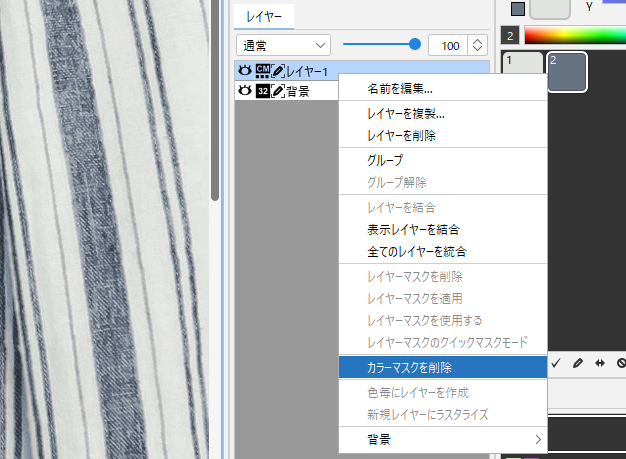This screenshot has height=459, width=626.
Task: Select グループ in the context menu
Action: point(443,160)
